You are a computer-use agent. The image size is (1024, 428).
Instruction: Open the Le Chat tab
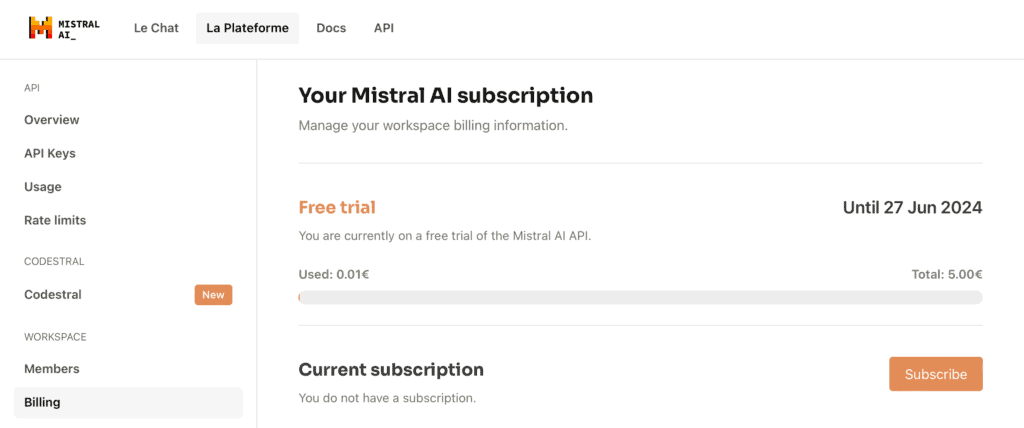pos(156,28)
